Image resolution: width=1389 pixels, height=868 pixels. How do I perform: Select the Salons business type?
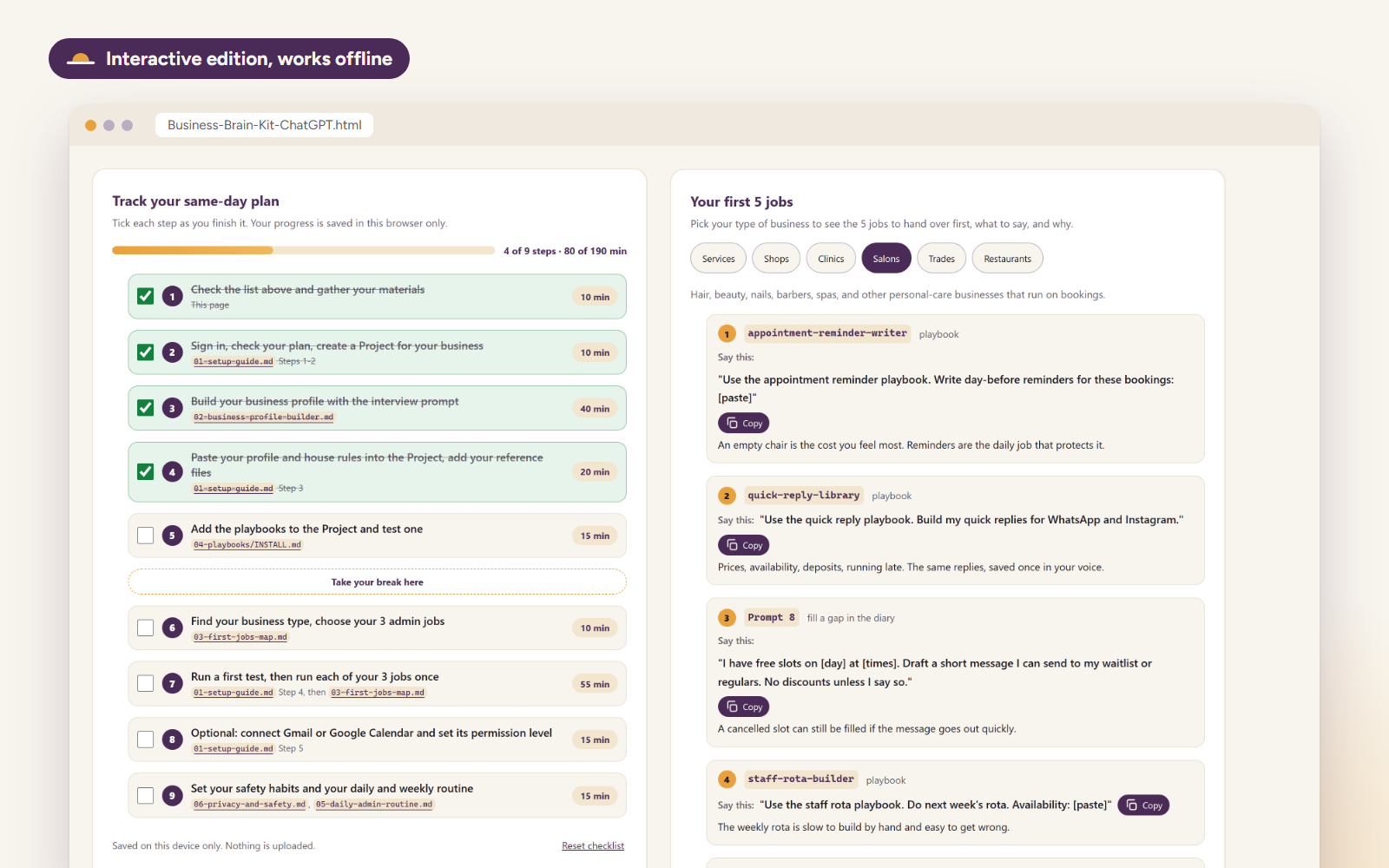[886, 259]
